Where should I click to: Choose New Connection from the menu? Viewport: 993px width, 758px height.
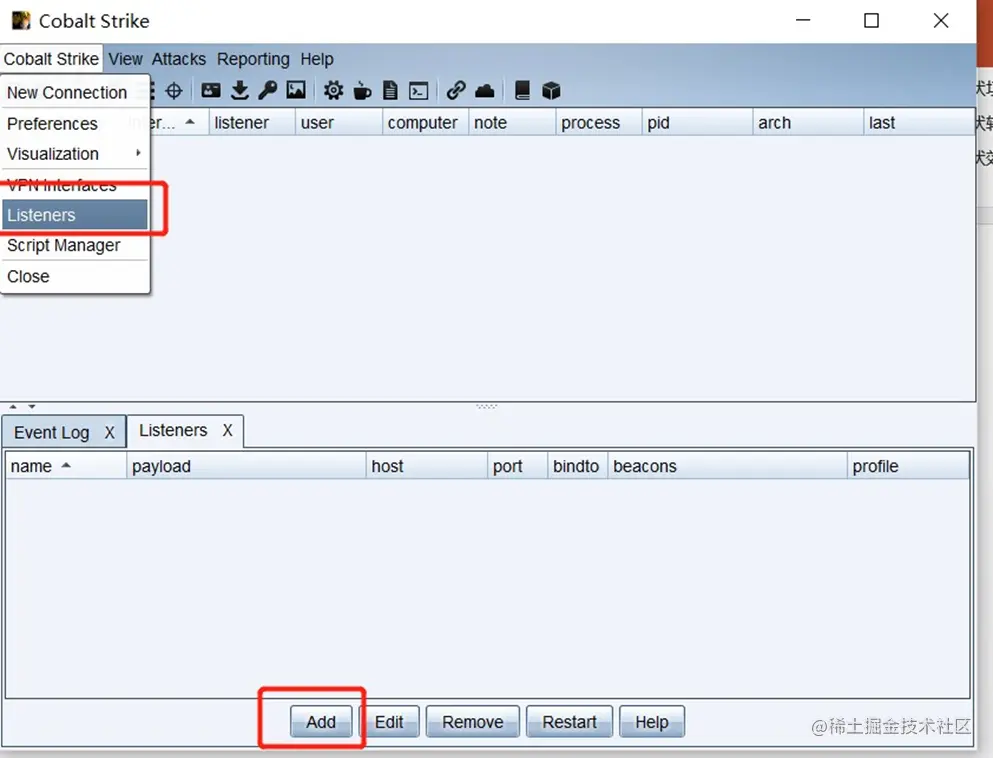(x=75, y=92)
